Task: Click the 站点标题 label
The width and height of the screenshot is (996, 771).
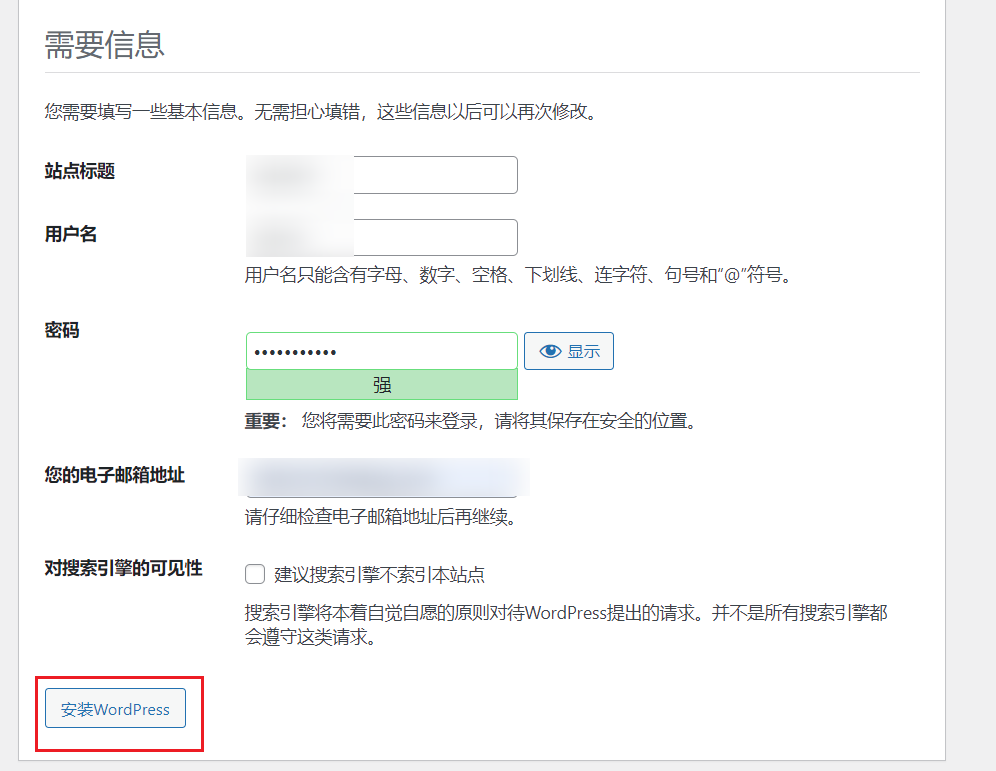Action: [79, 171]
